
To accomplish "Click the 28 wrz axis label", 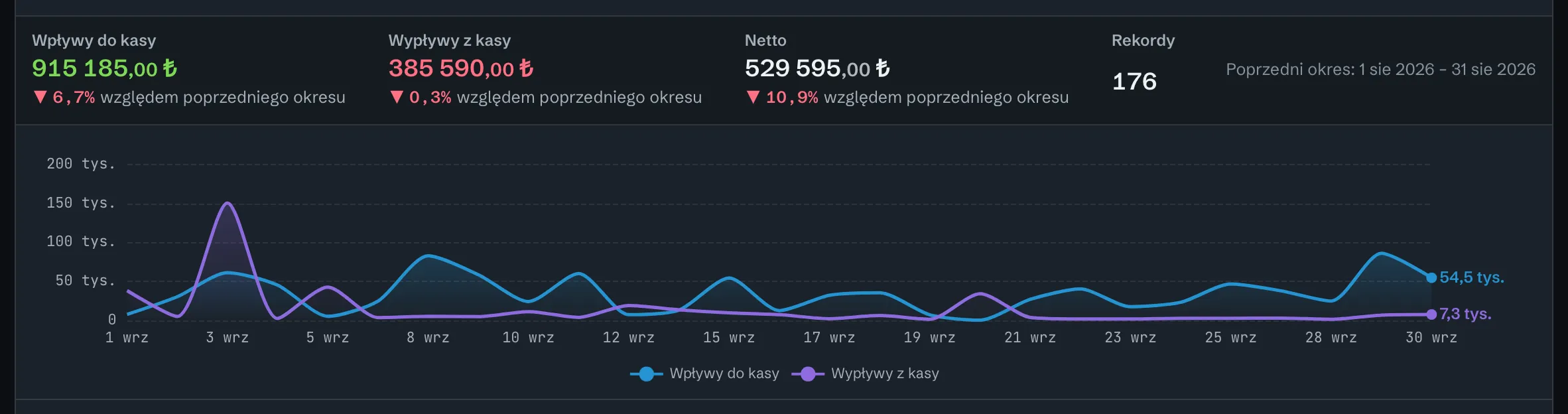I will pos(1331,338).
